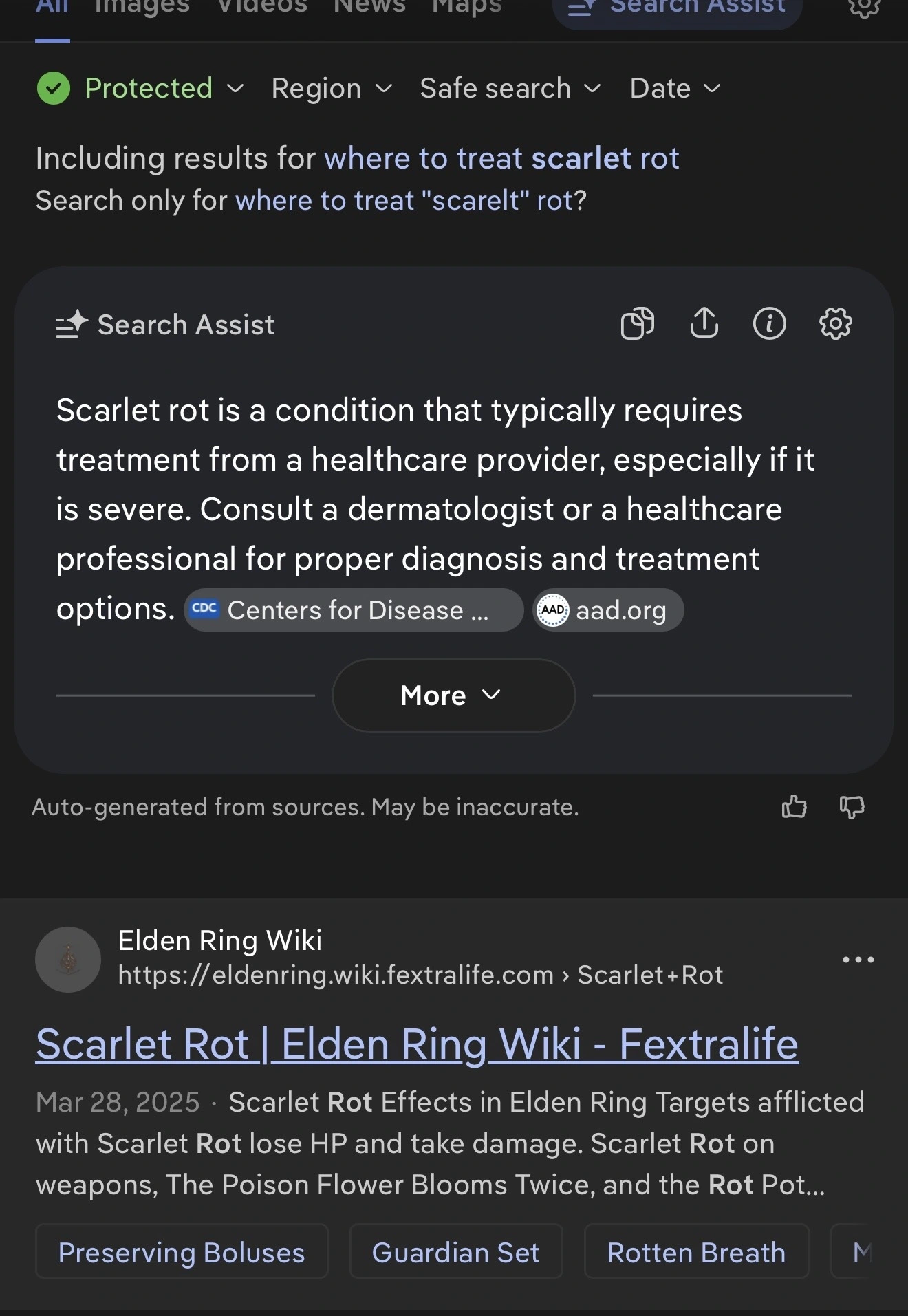
Task: Open the Region filter dropdown
Action: (x=332, y=88)
